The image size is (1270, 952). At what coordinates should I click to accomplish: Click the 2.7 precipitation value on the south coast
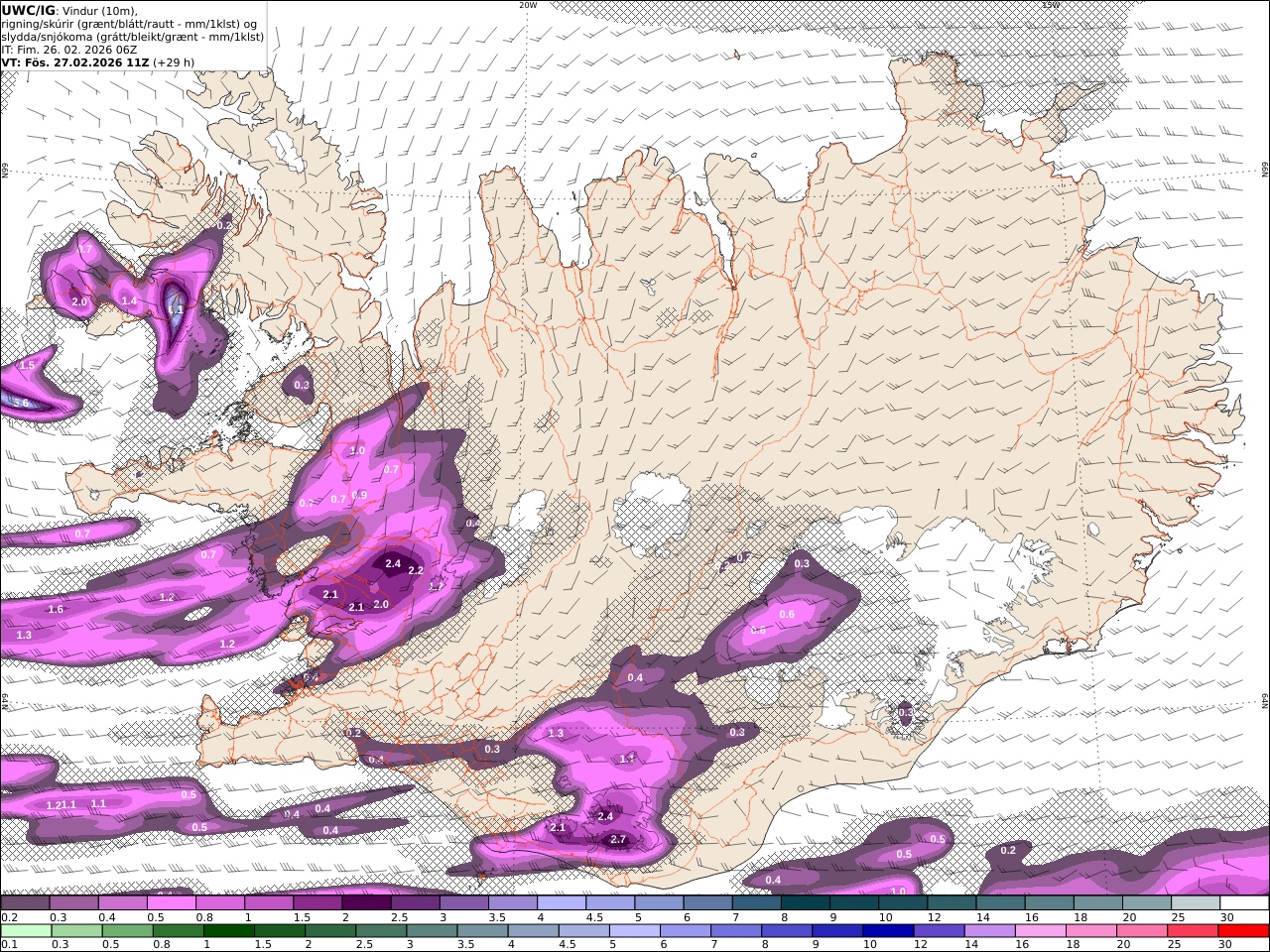coord(618,840)
